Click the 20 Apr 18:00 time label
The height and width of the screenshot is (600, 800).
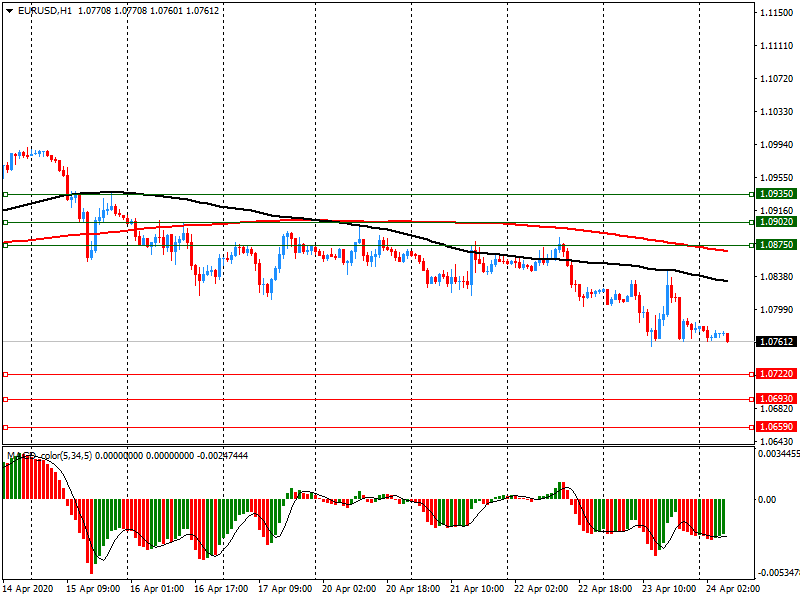pos(413,589)
